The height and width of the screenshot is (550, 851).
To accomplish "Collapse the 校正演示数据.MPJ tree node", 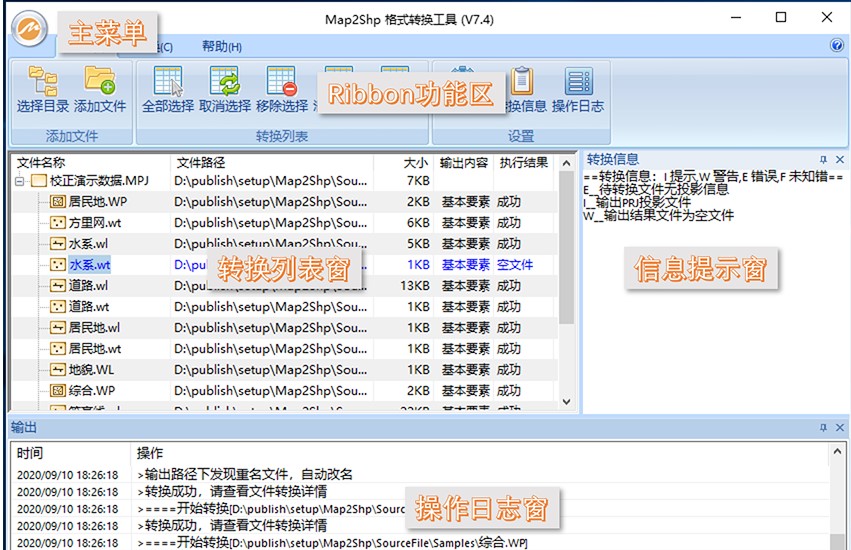I will click(x=20, y=181).
